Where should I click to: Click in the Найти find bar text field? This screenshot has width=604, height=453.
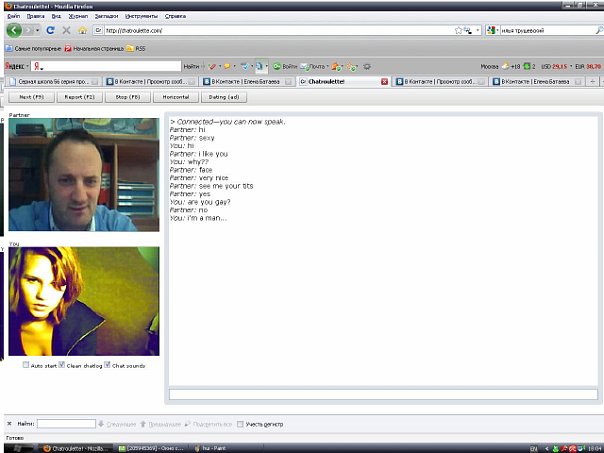pyautogui.click(x=66, y=424)
